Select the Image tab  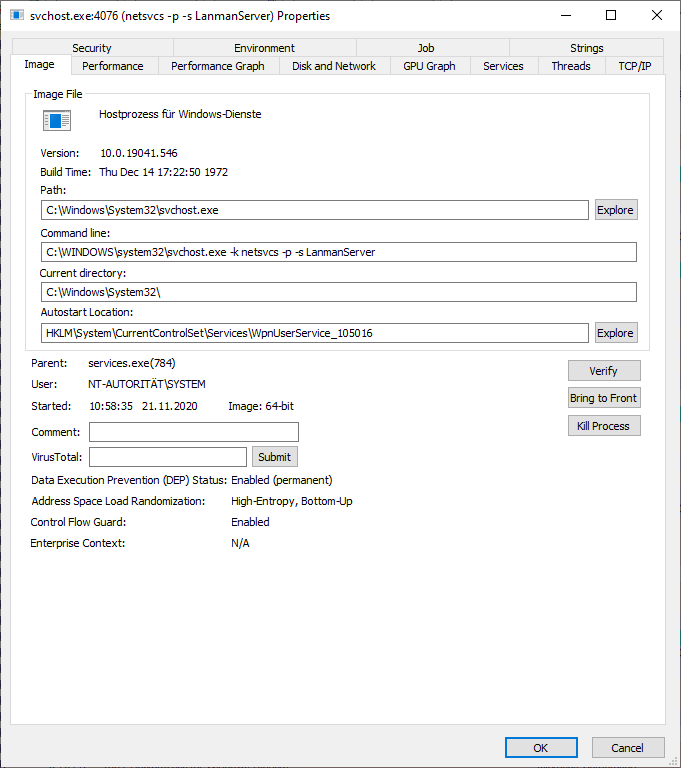[40, 65]
